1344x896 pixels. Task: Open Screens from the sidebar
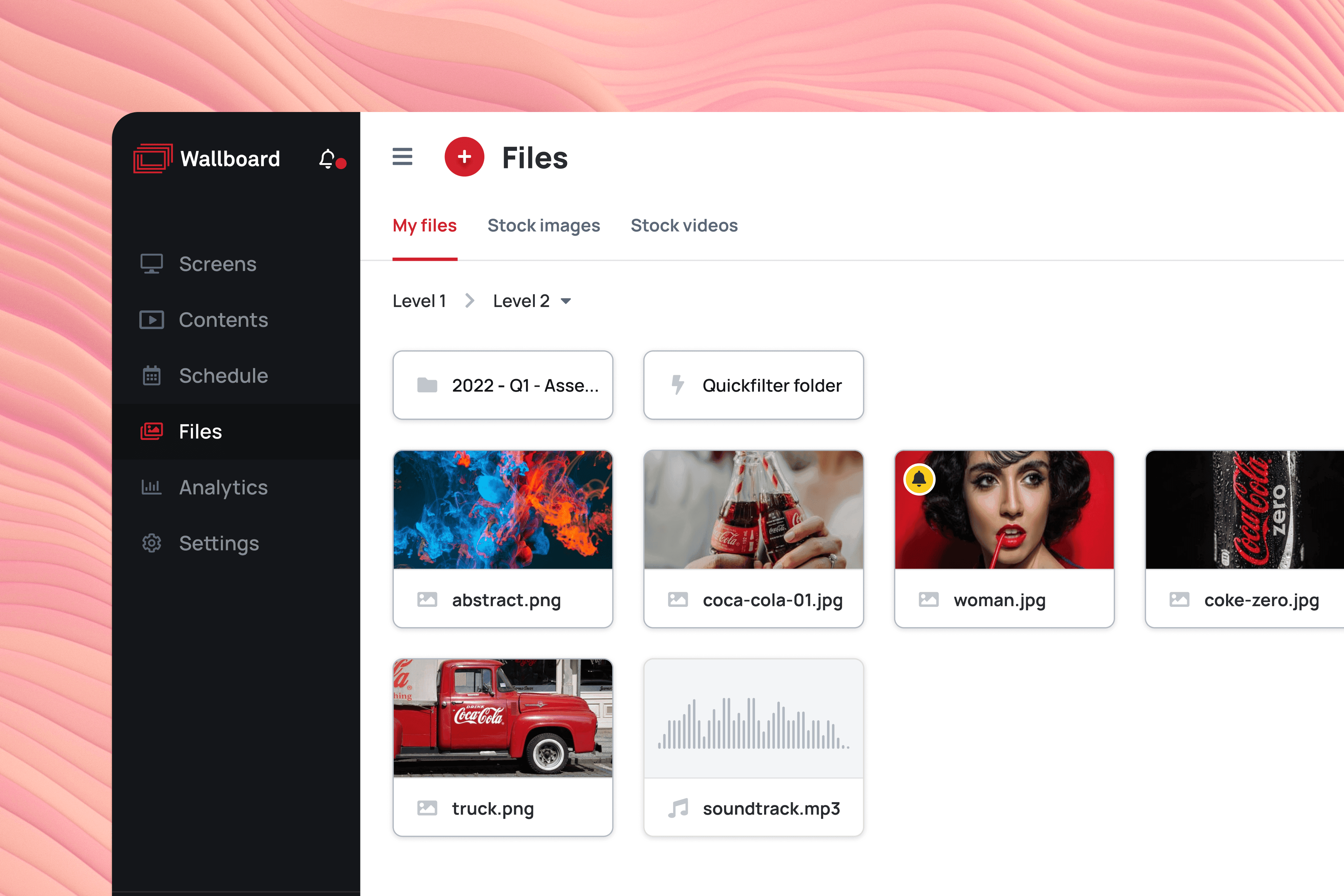point(217,264)
